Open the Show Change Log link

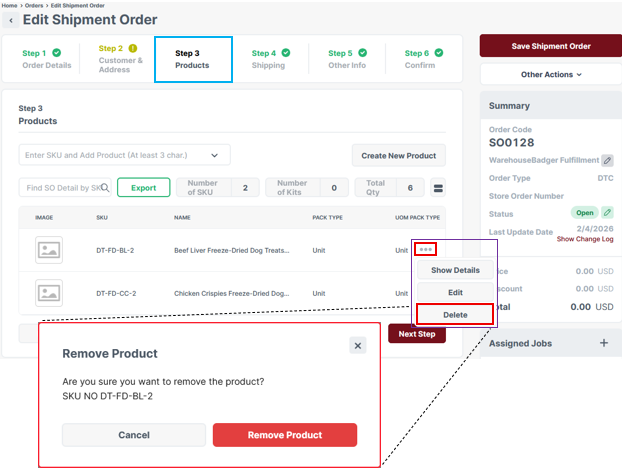[x=585, y=240]
